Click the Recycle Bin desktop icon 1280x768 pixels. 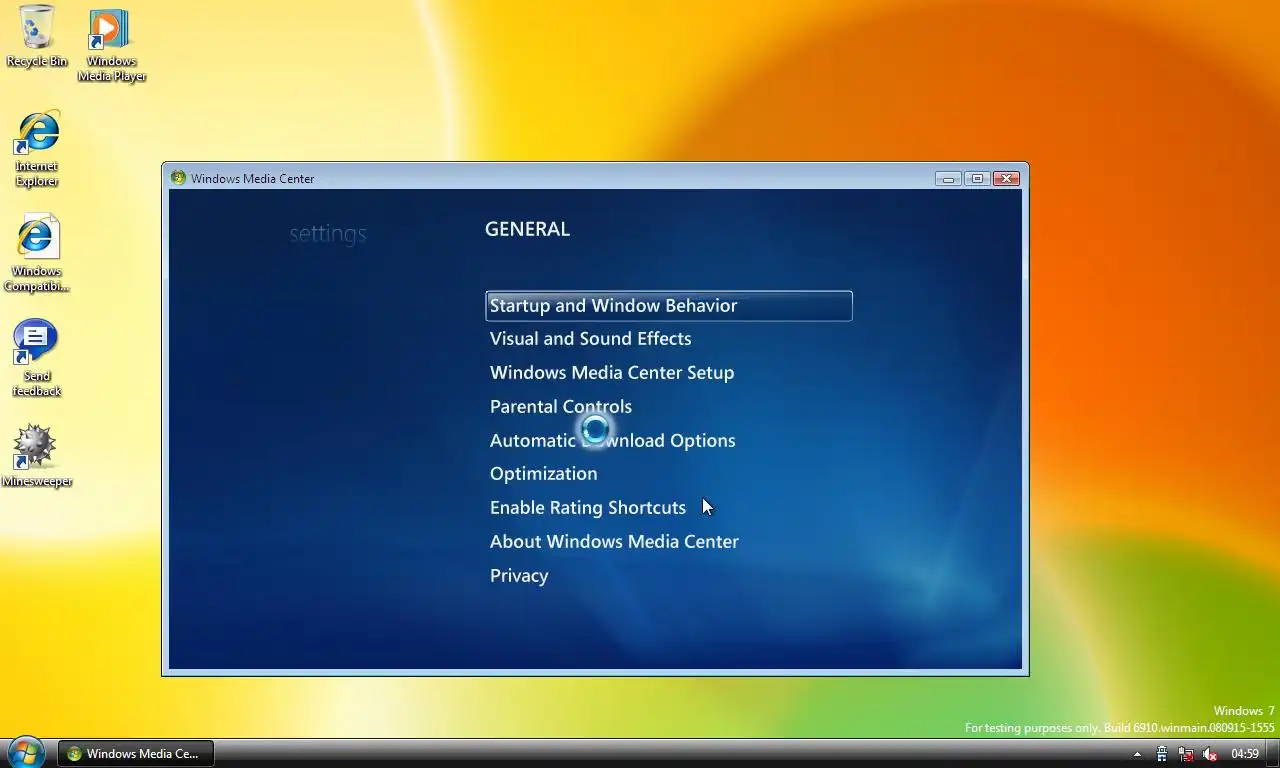pos(37,36)
